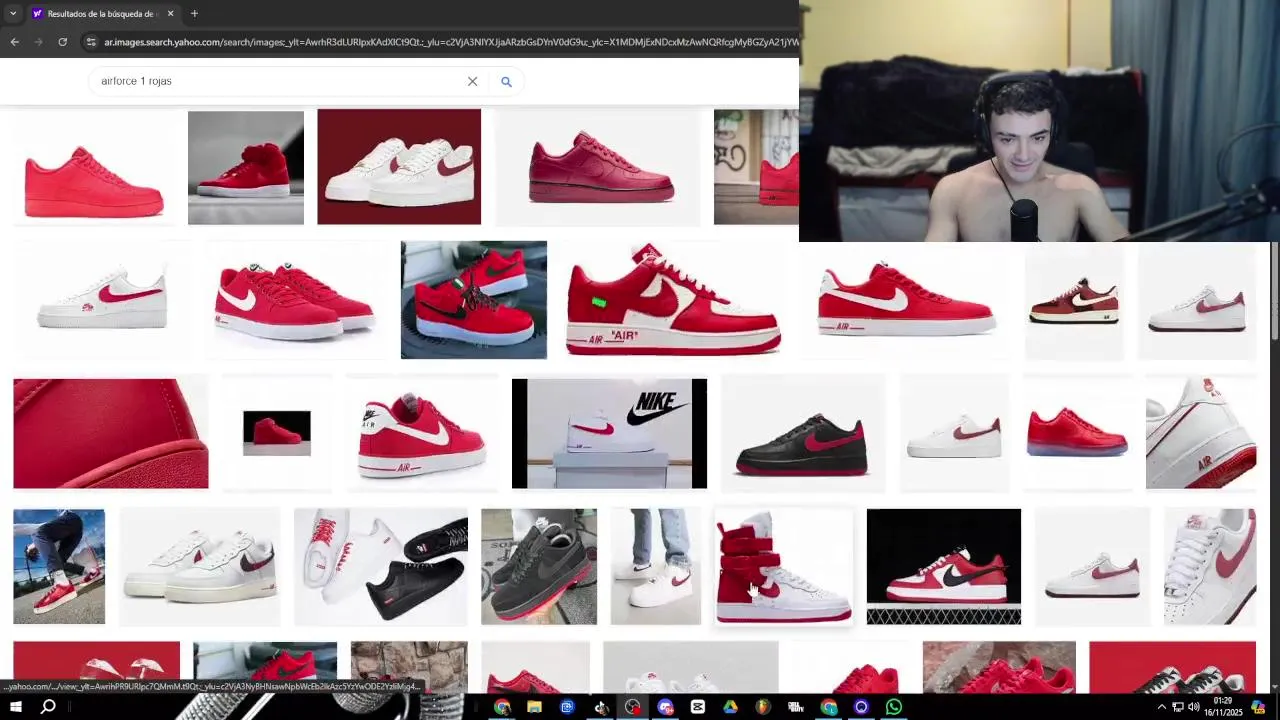Screen dimensions: 1280x720
Task: Open the red leather close-up image
Action: point(111,433)
